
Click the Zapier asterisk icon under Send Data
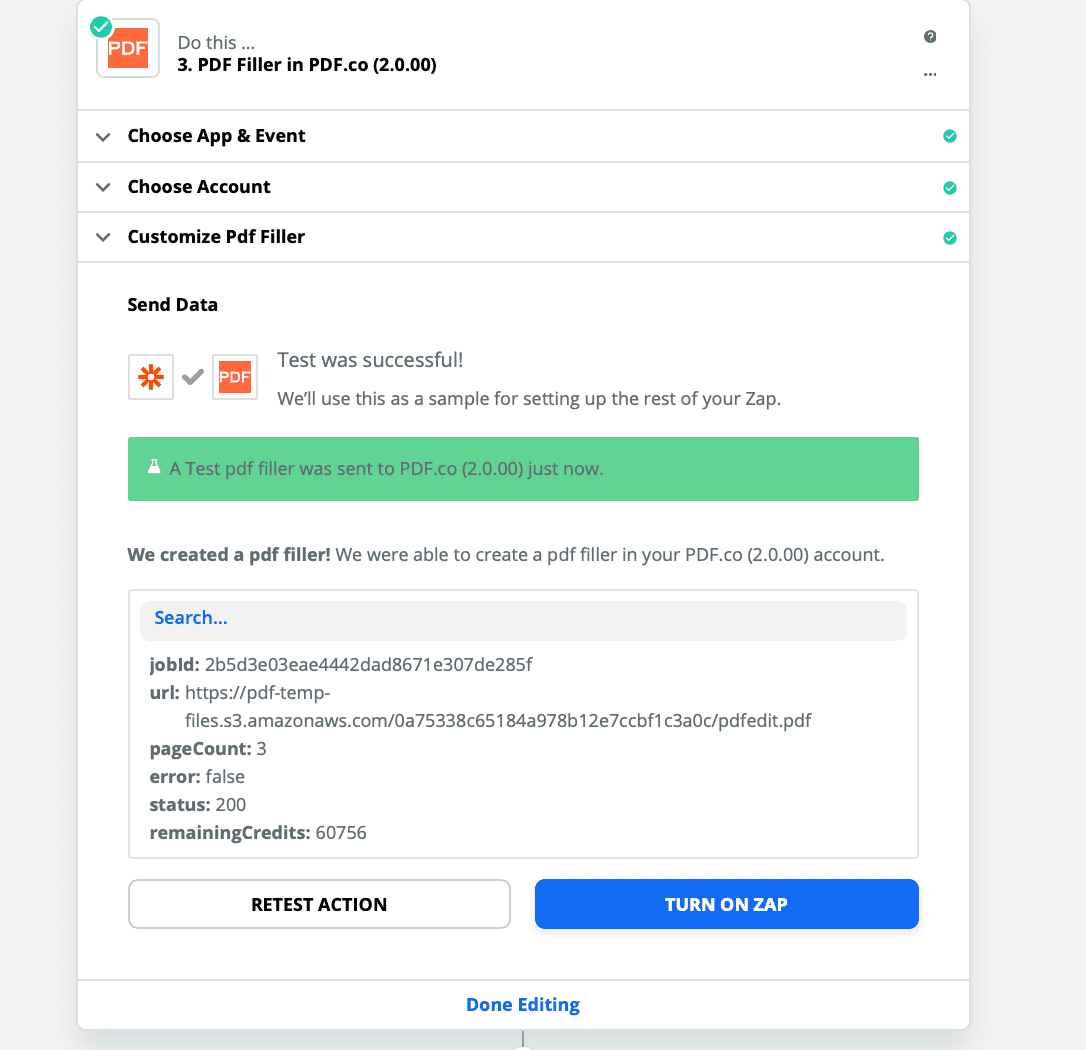click(151, 377)
